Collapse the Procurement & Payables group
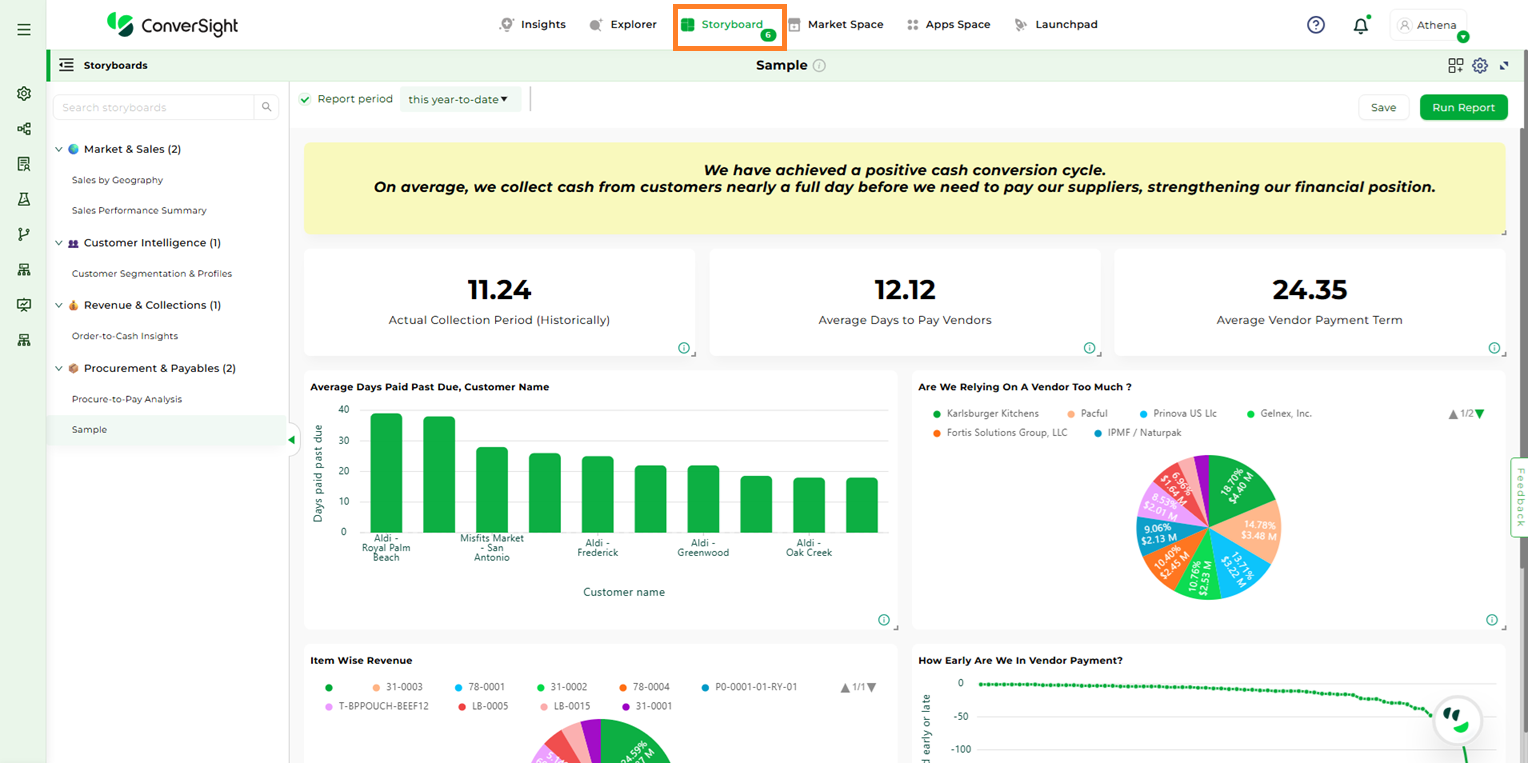This screenshot has height=763, width=1528. [59, 369]
